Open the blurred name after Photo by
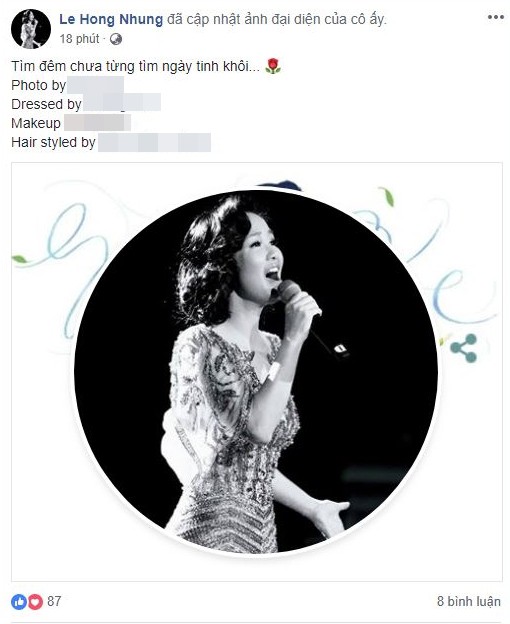The image size is (510, 624). [x=95, y=85]
